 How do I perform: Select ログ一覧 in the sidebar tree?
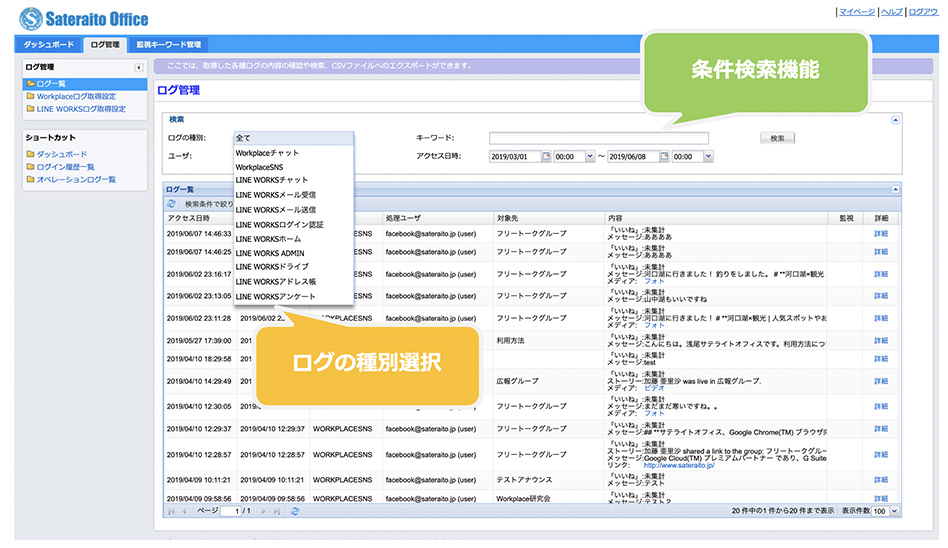click(x=85, y=83)
